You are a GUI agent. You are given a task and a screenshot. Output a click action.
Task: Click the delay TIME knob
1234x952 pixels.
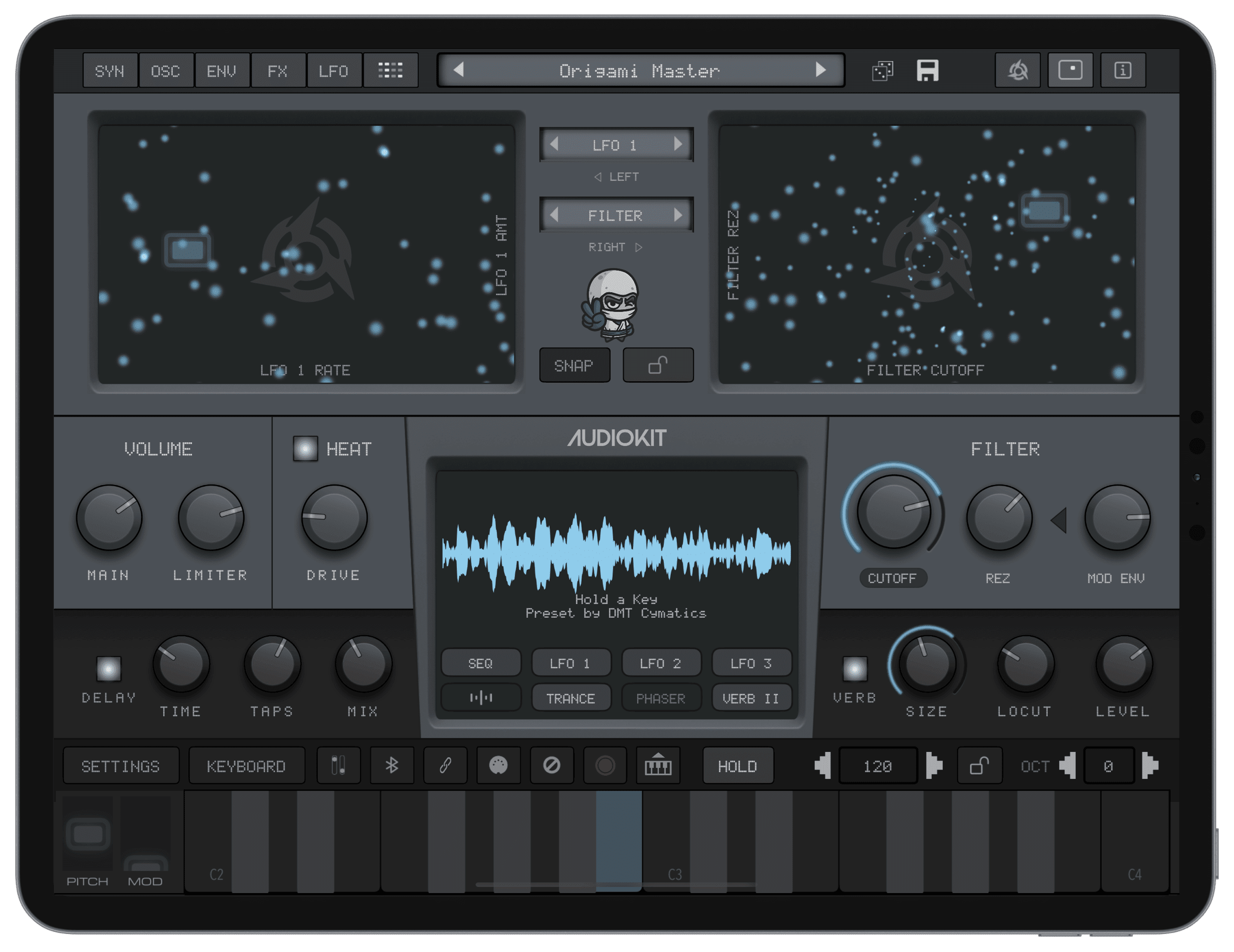[181, 664]
